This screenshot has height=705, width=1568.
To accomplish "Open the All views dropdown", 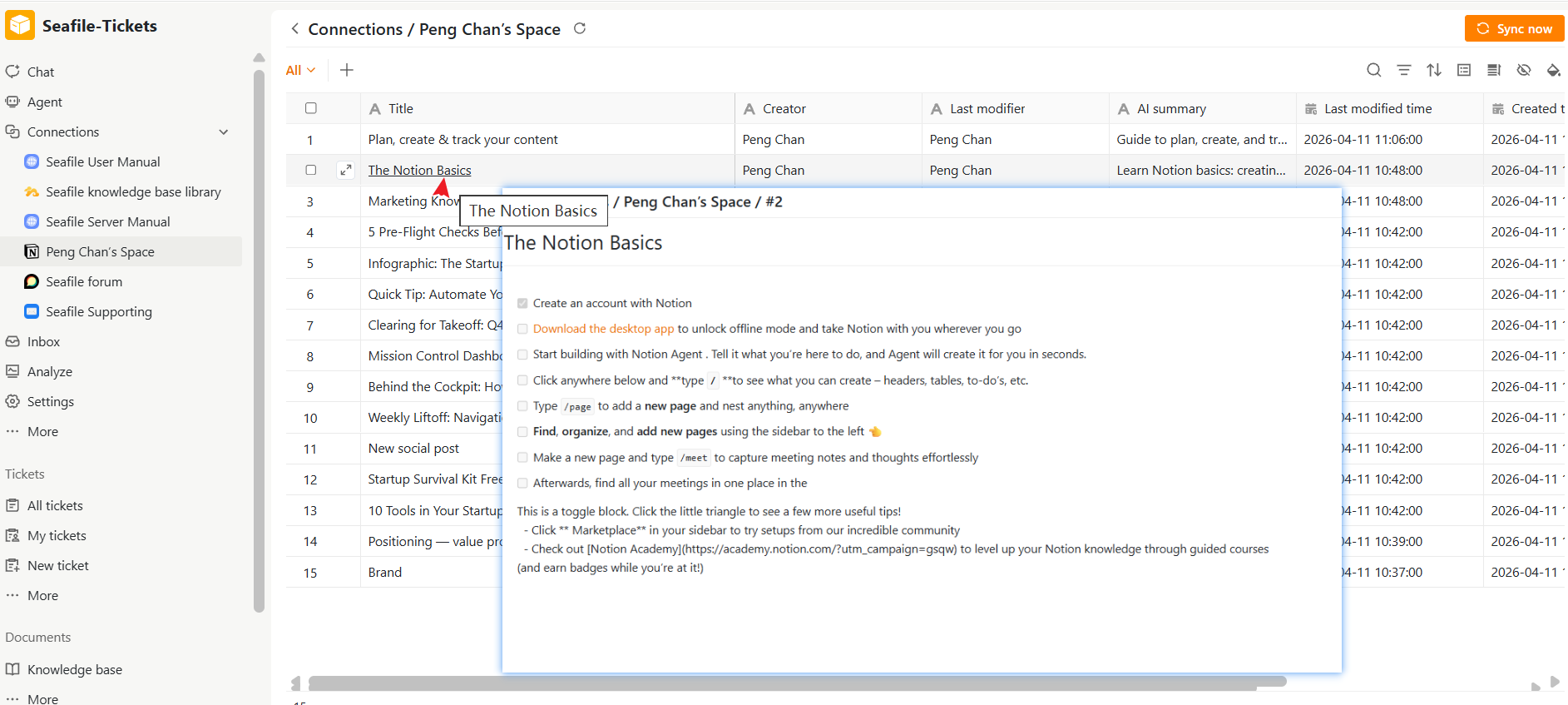I will click(300, 70).
